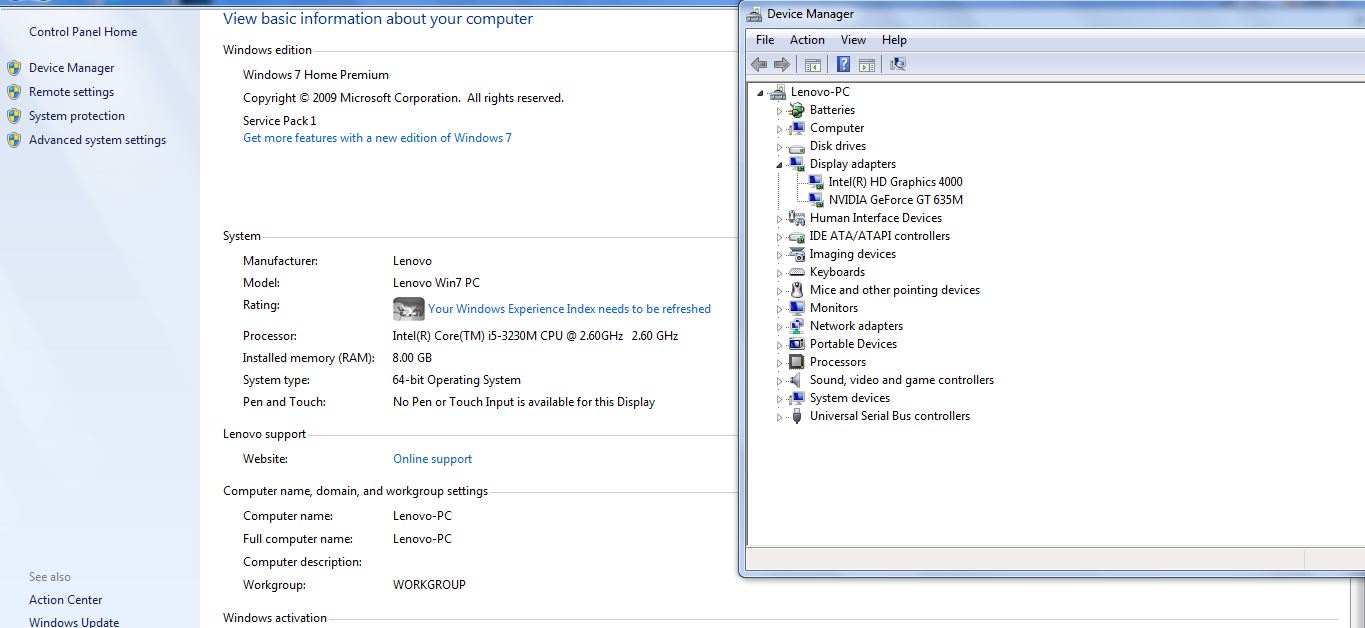
Task: Click the NVIDIA GeForce GT 635M adapter icon
Action: 816,200
